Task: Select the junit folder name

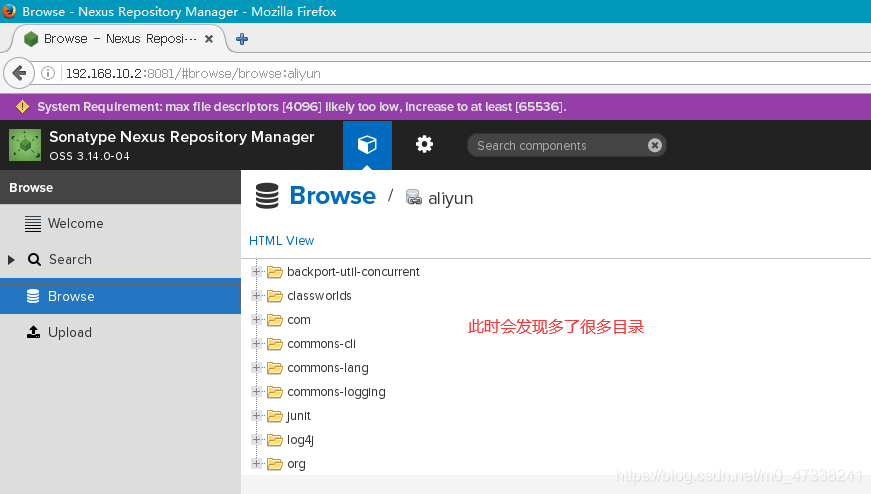Action: [299, 416]
